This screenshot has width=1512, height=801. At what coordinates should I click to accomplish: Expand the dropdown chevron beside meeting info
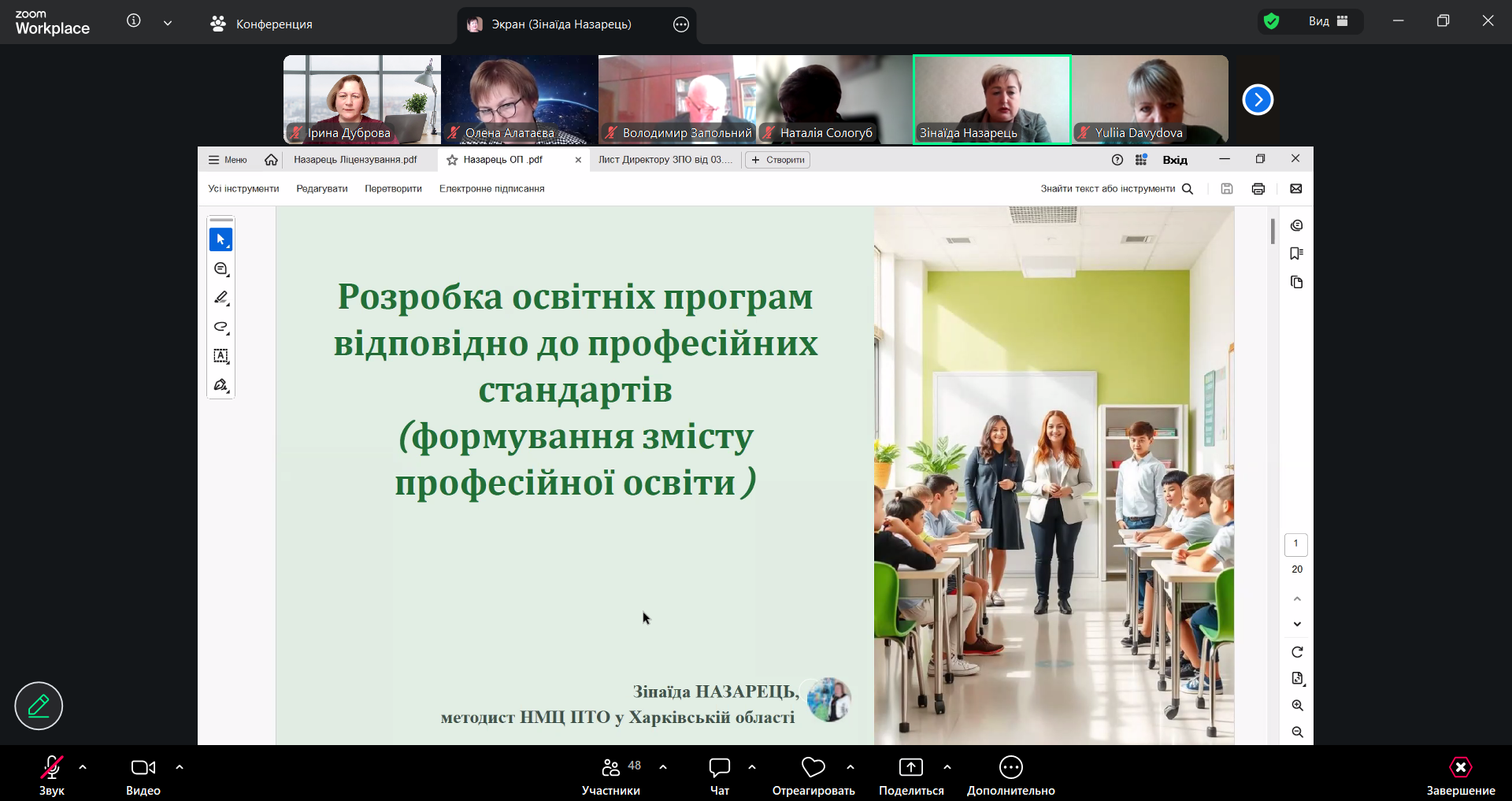168,23
